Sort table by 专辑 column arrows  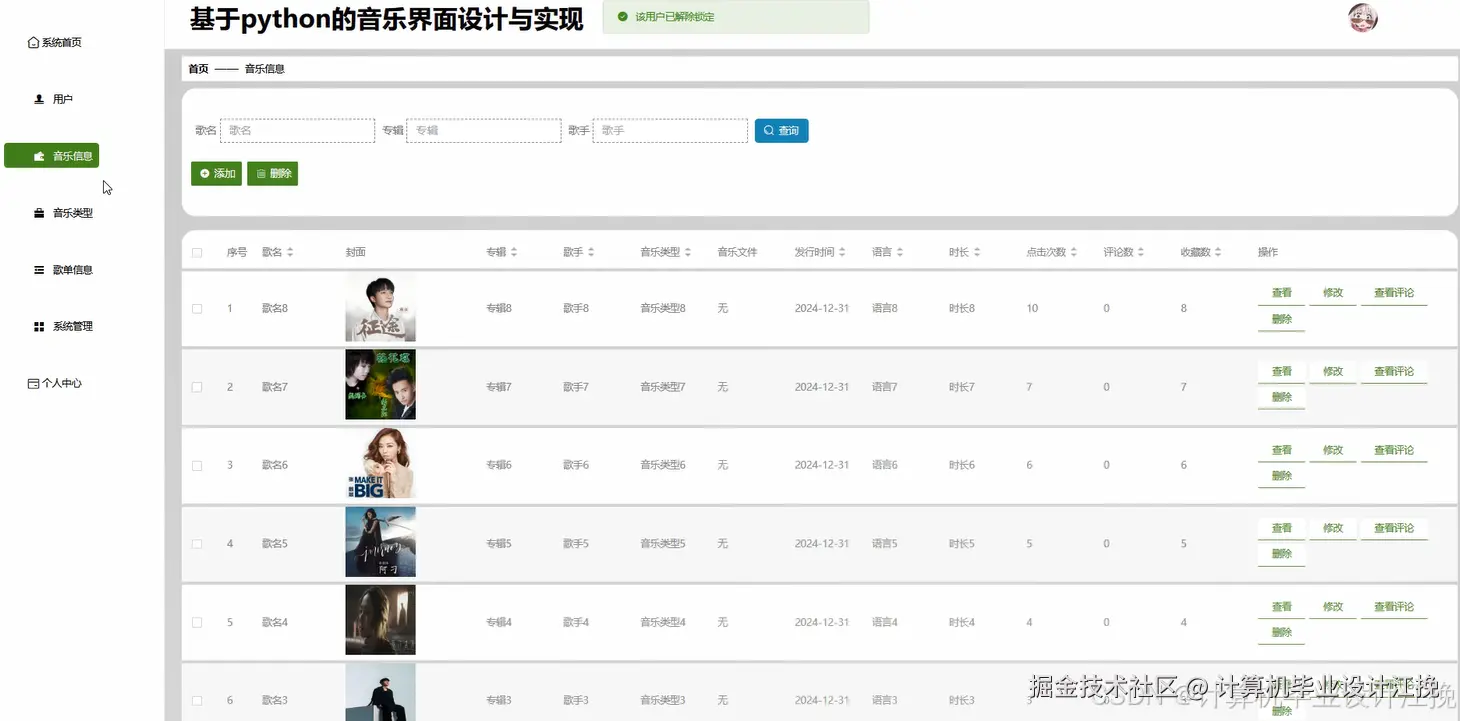coord(514,253)
